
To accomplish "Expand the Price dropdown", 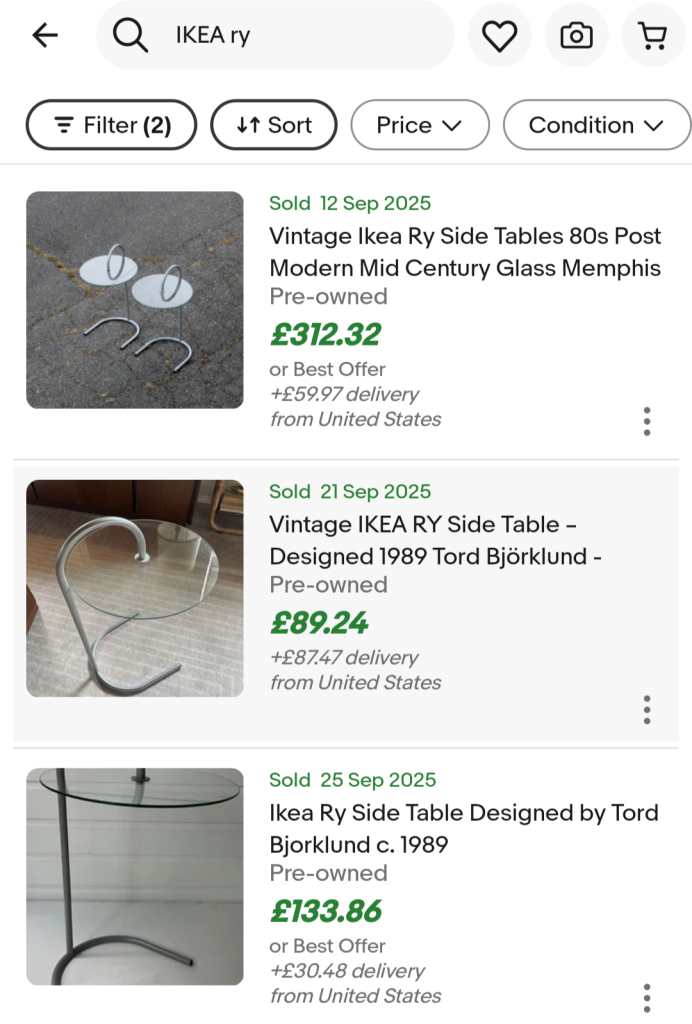I will pos(419,125).
